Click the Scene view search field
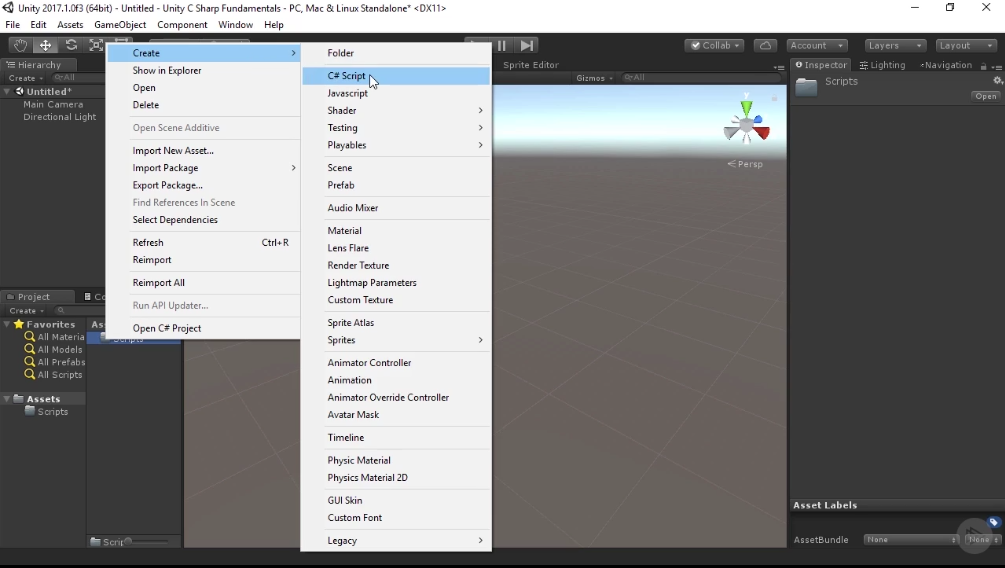The width and height of the screenshot is (1005, 568). [x=701, y=78]
